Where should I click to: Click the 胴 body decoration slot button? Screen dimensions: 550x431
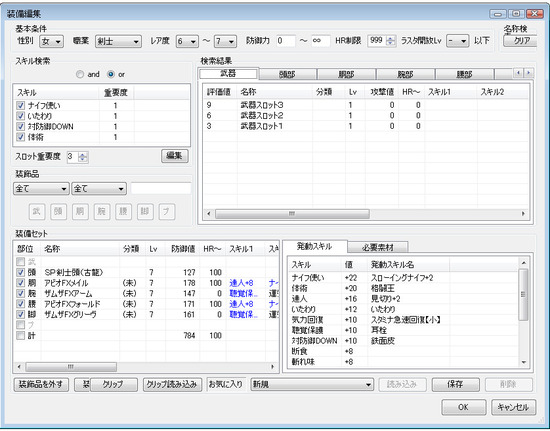[80, 211]
